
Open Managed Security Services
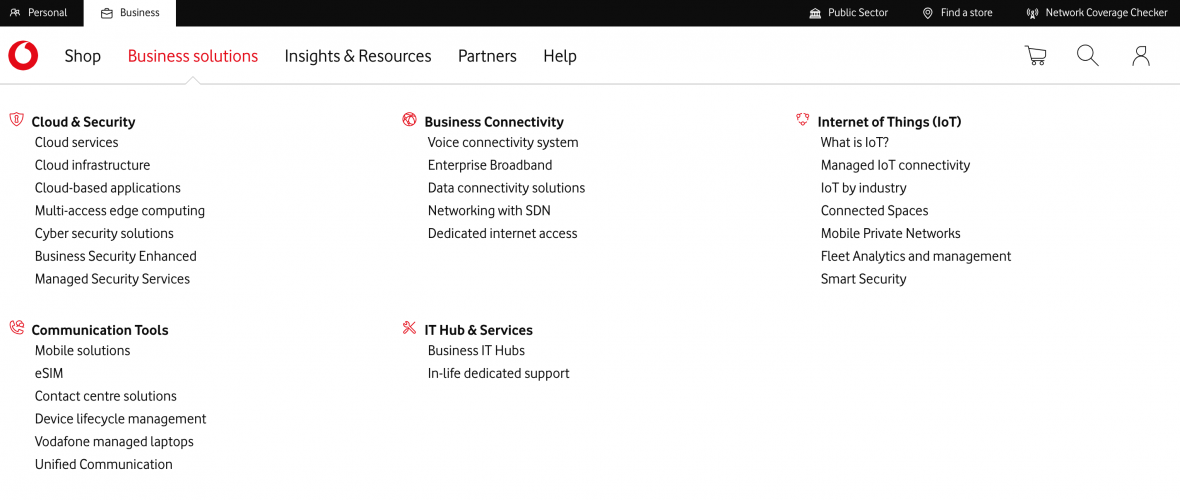(x=112, y=279)
